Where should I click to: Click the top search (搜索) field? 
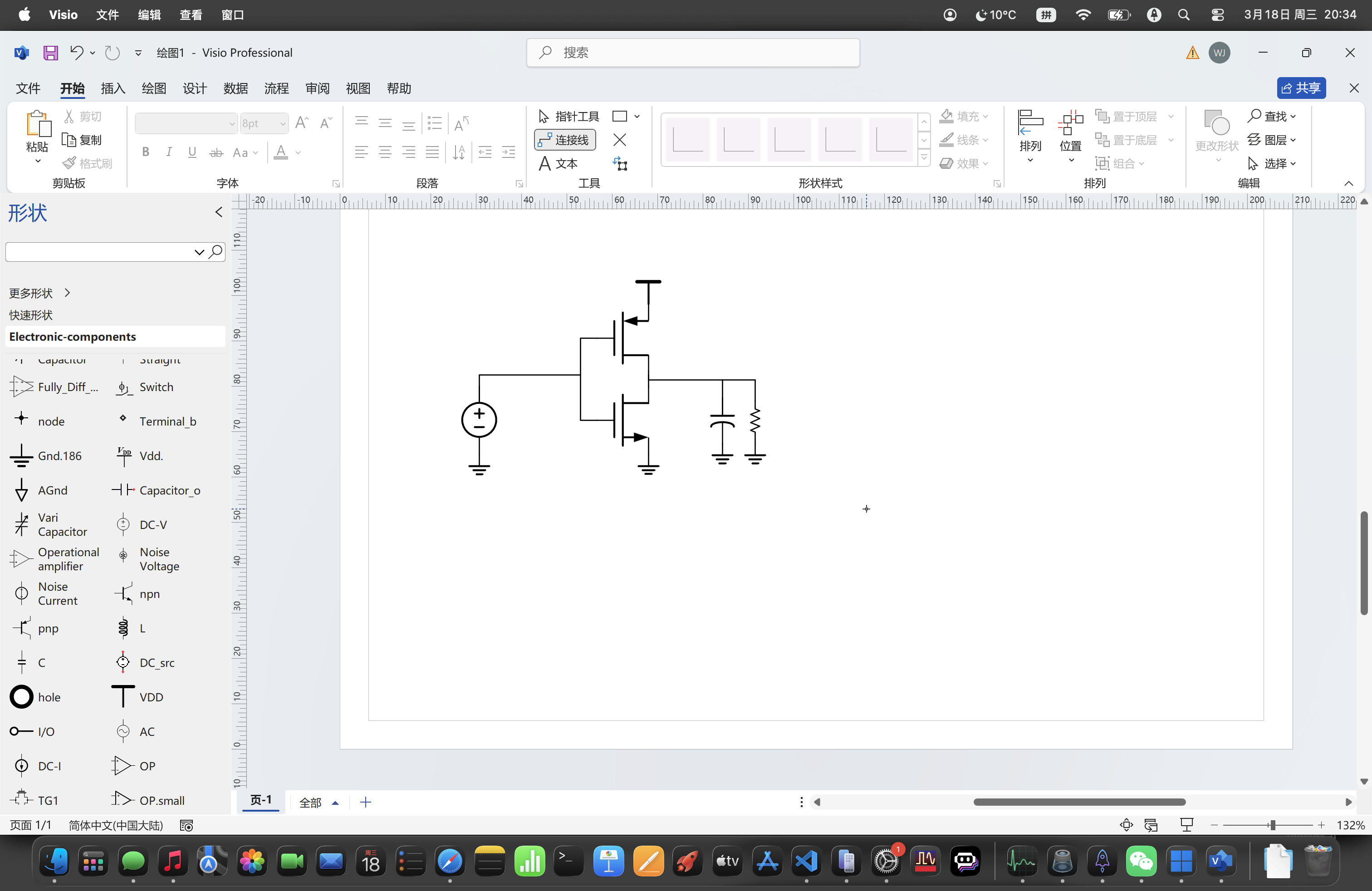click(x=693, y=53)
